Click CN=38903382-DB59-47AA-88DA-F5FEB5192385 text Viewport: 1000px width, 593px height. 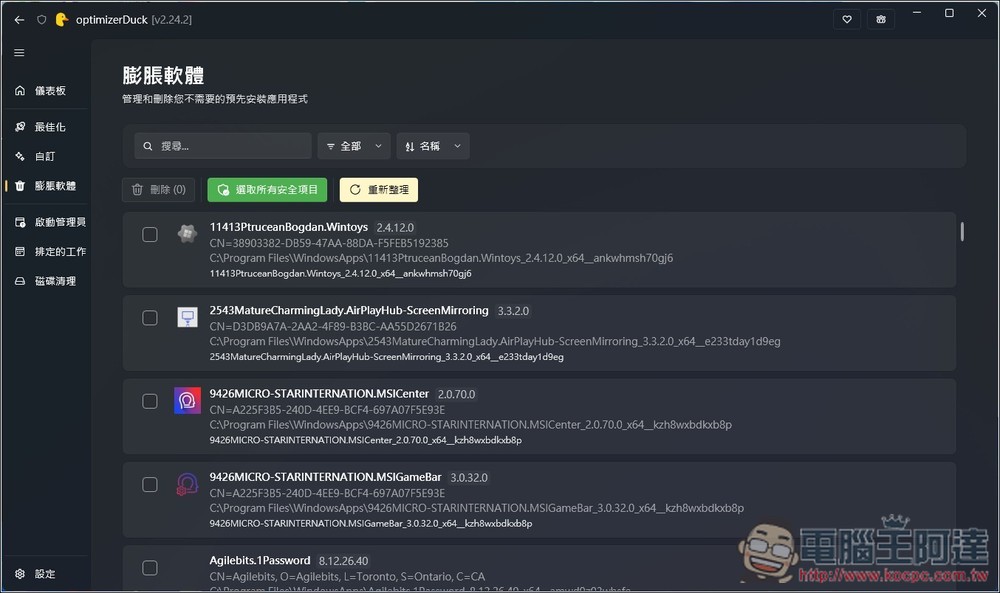[x=329, y=243]
